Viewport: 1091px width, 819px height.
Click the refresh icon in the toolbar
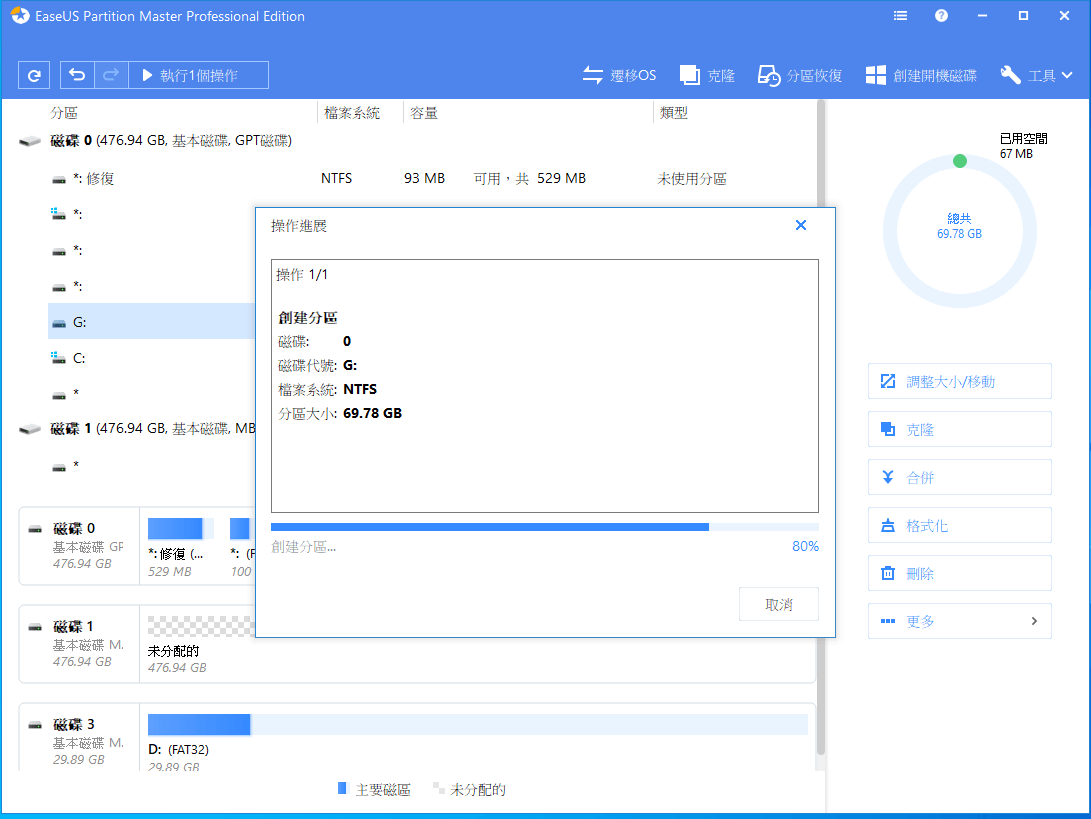coord(34,75)
